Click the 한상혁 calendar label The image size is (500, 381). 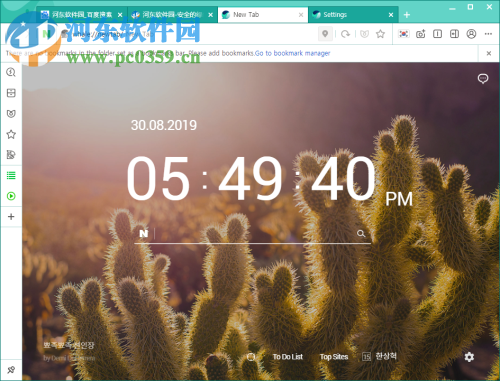386,356
